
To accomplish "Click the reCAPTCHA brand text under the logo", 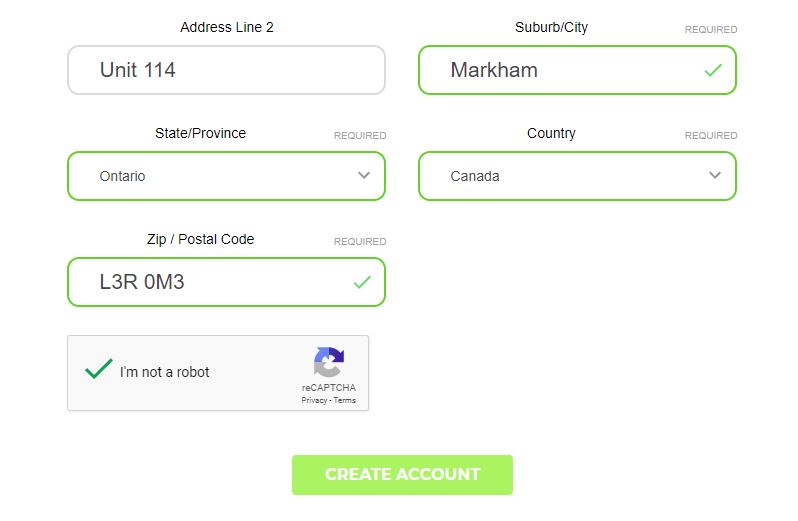I will [x=328, y=388].
